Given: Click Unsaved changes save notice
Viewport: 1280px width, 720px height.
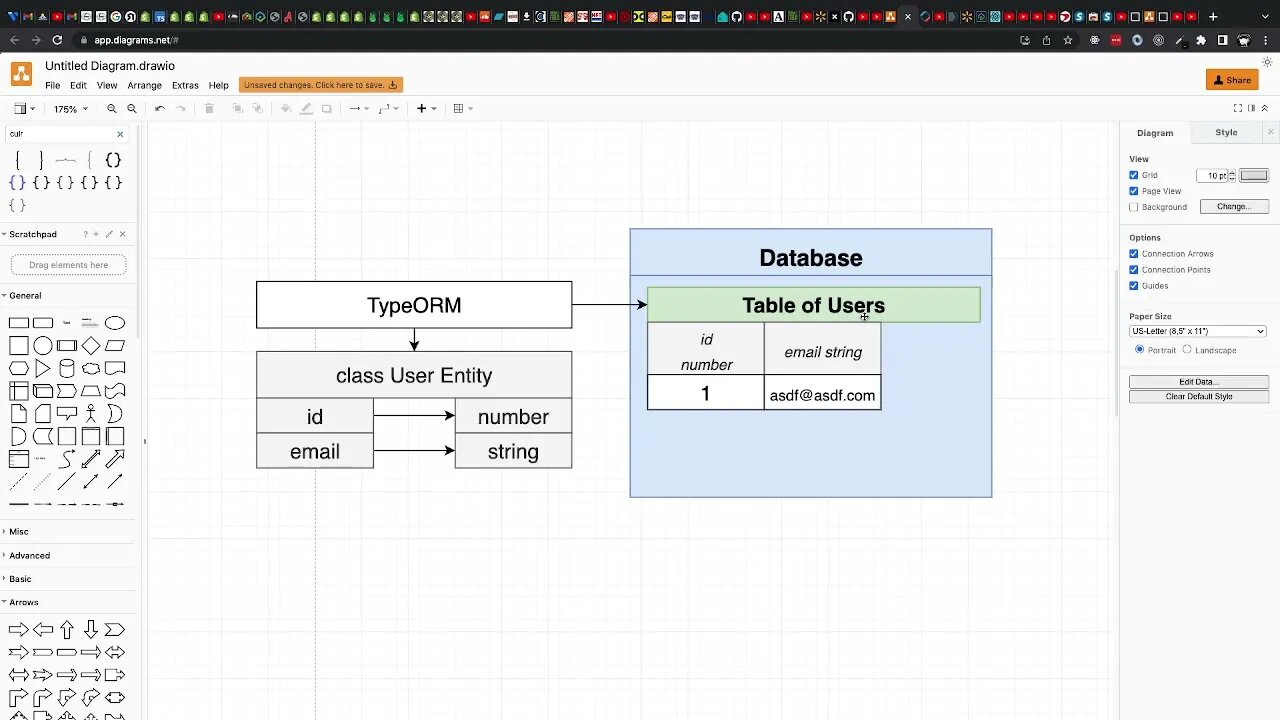Looking at the screenshot, I should (321, 85).
